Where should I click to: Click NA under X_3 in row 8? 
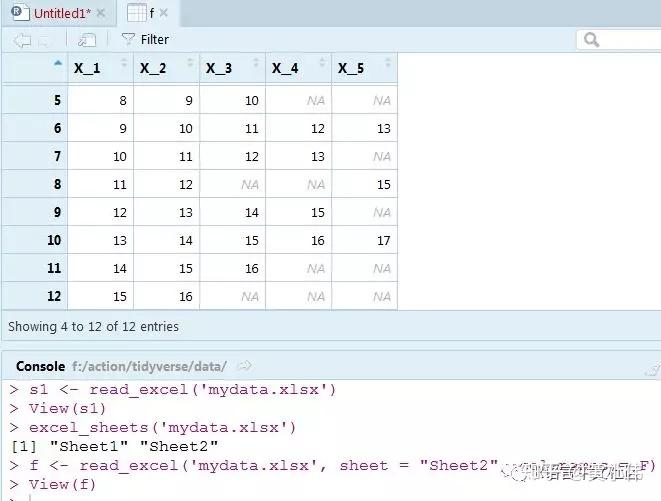coord(250,184)
